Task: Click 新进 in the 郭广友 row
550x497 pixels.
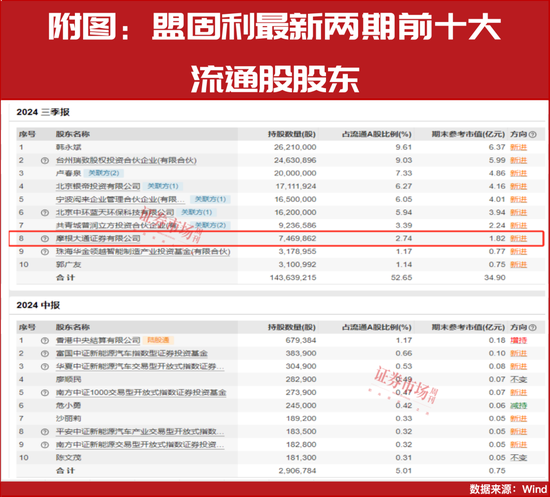Action: [x=518, y=265]
